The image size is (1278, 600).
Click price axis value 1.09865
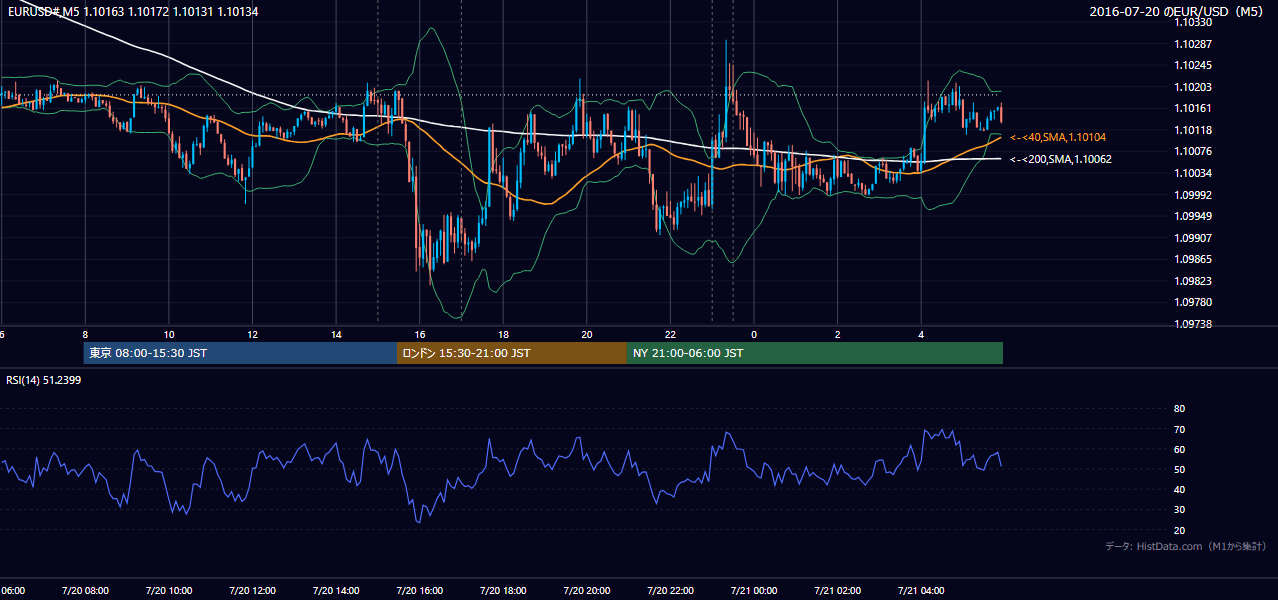tap(1194, 259)
